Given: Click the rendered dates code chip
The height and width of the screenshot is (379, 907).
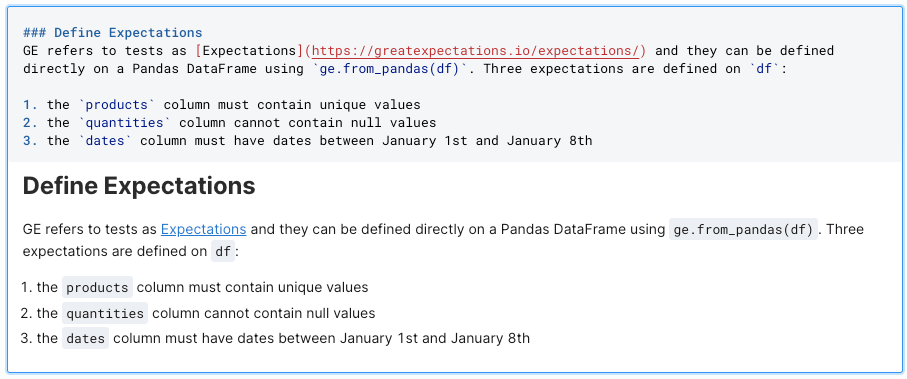Looking at the screenshot, I should (86, 338).
